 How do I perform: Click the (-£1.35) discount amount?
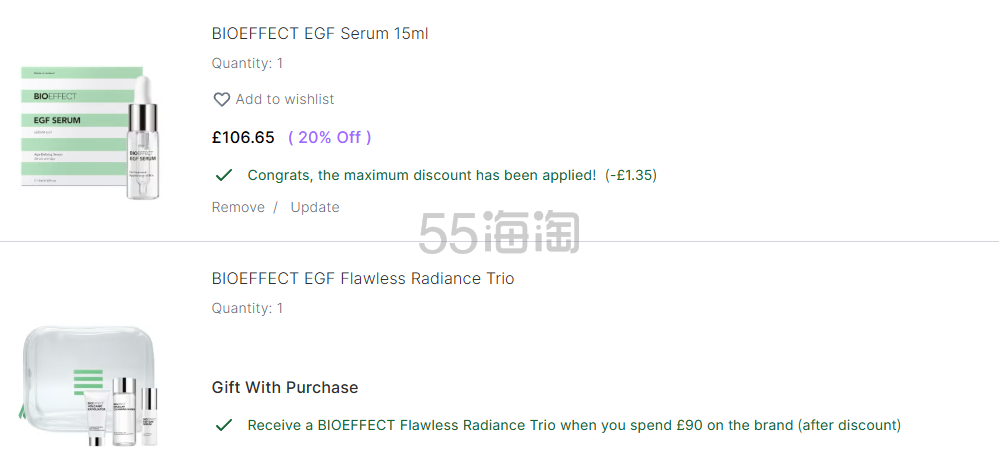pyautogui.click(x=631, y=175)
